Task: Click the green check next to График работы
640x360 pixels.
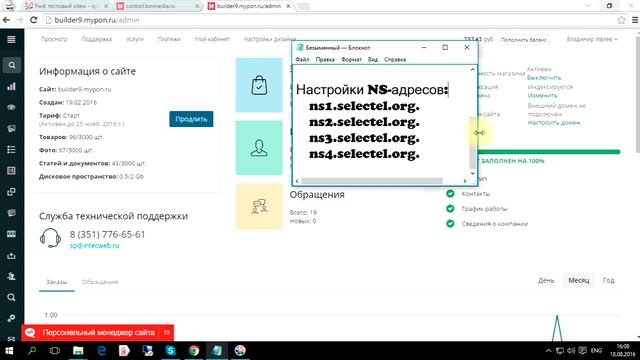Action: 450,209
